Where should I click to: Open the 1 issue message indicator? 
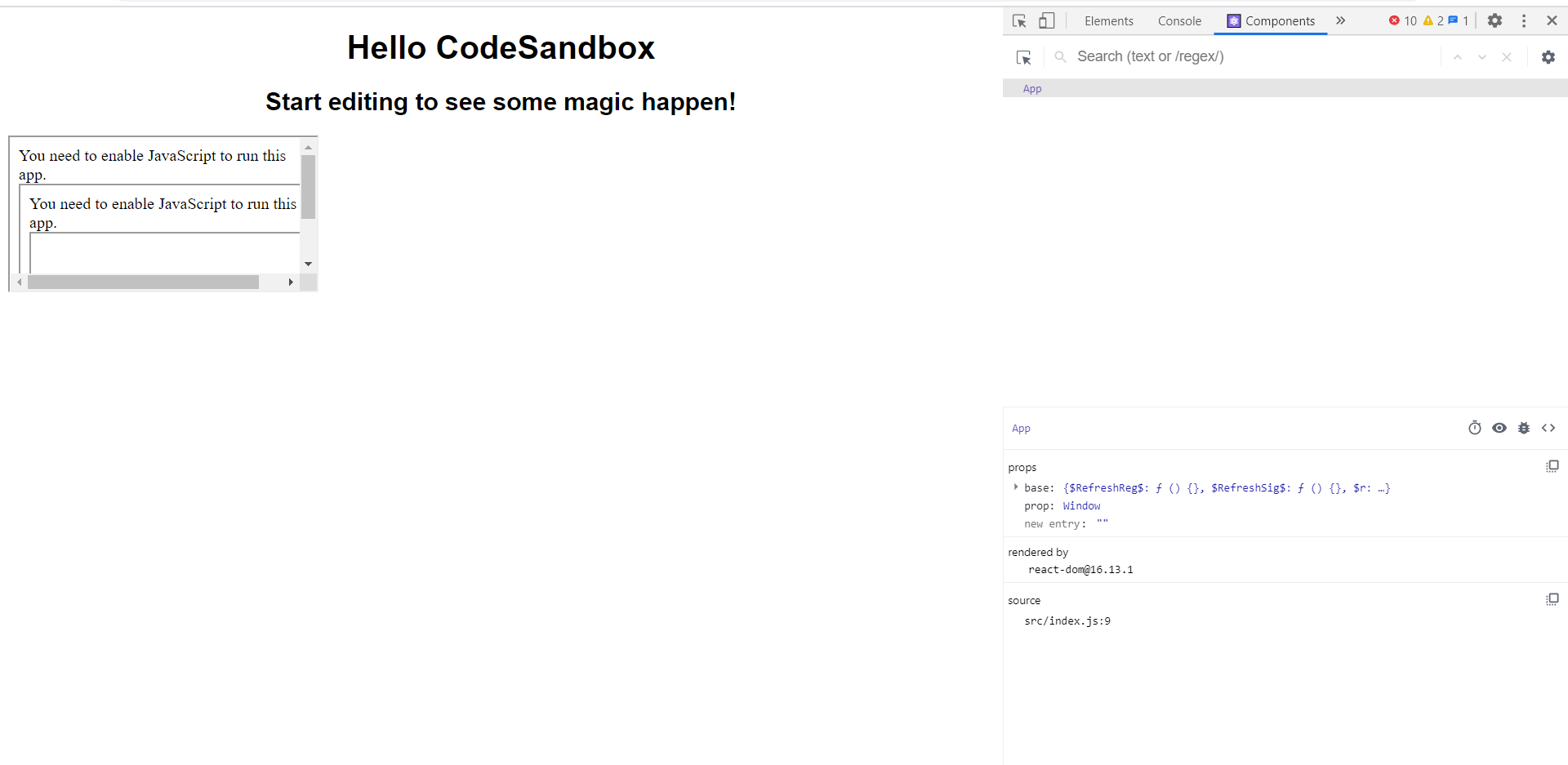coord(1458,21)
